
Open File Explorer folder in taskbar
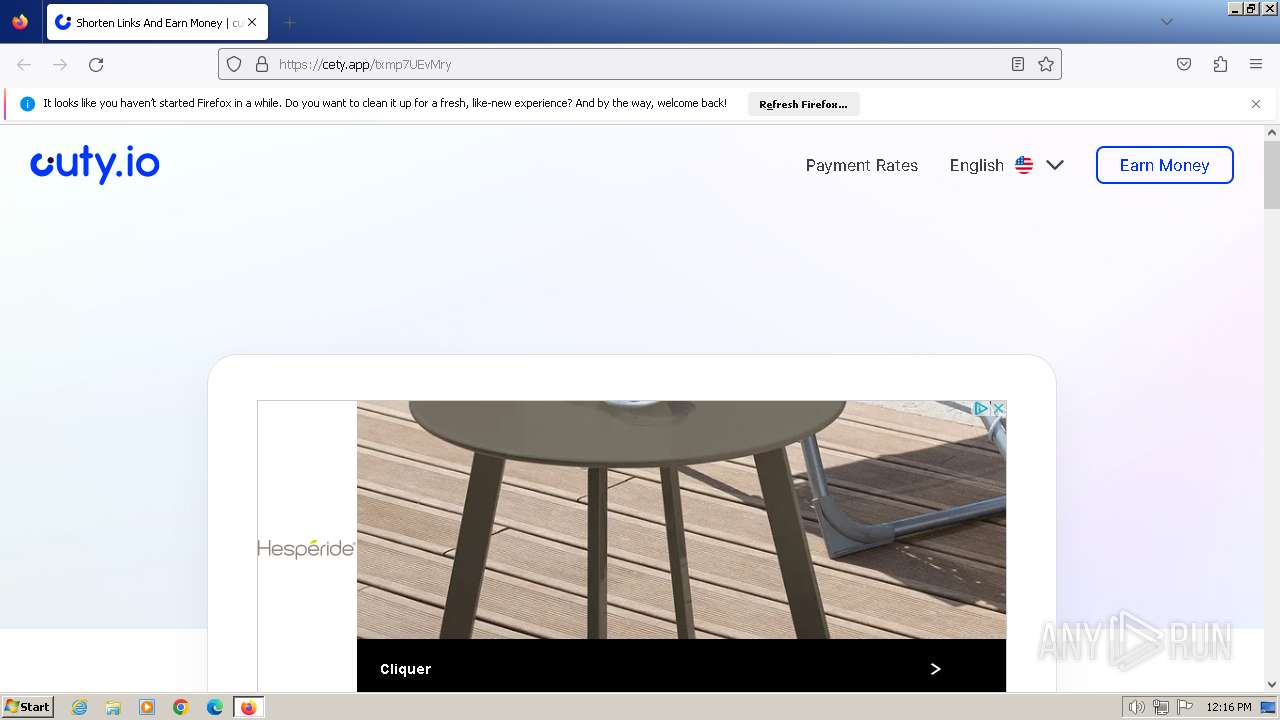113,707
